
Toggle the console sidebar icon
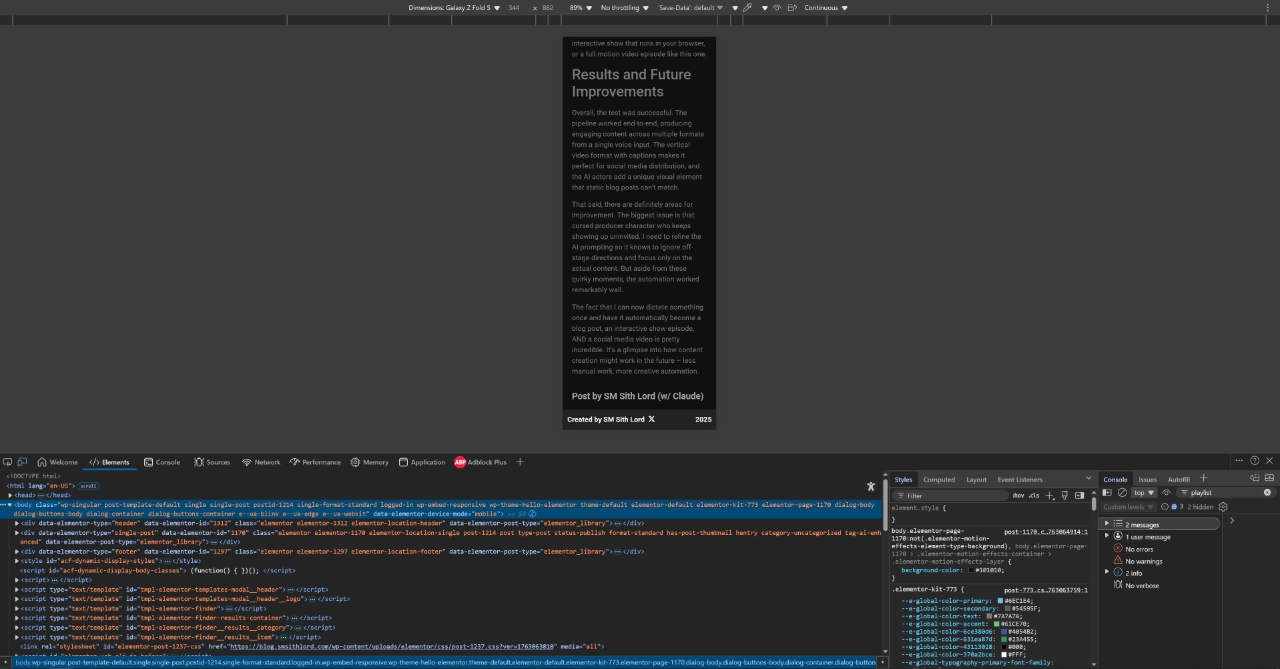[x=1108, y=493]
